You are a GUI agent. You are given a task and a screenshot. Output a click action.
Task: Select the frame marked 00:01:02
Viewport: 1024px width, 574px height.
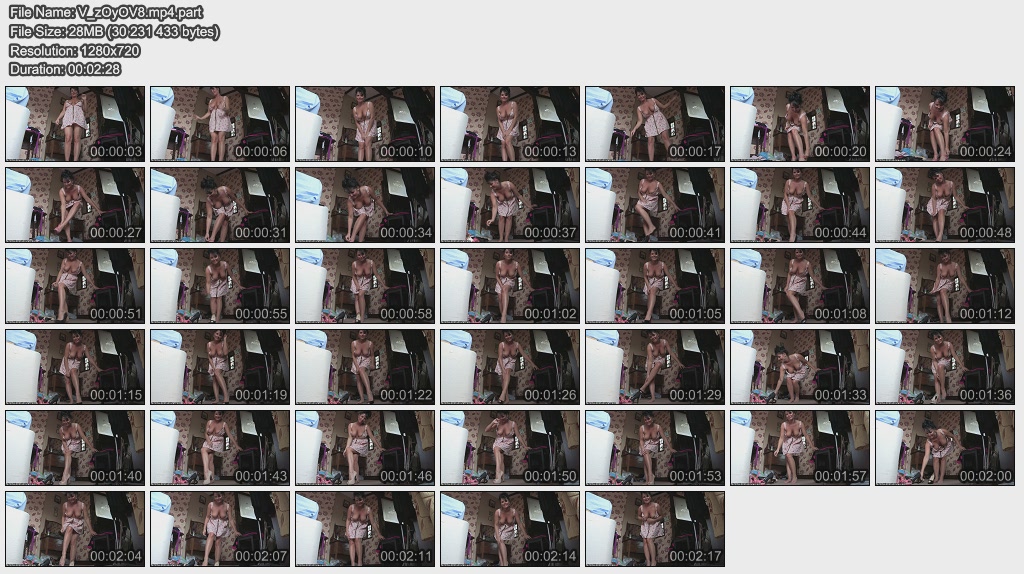510,286
